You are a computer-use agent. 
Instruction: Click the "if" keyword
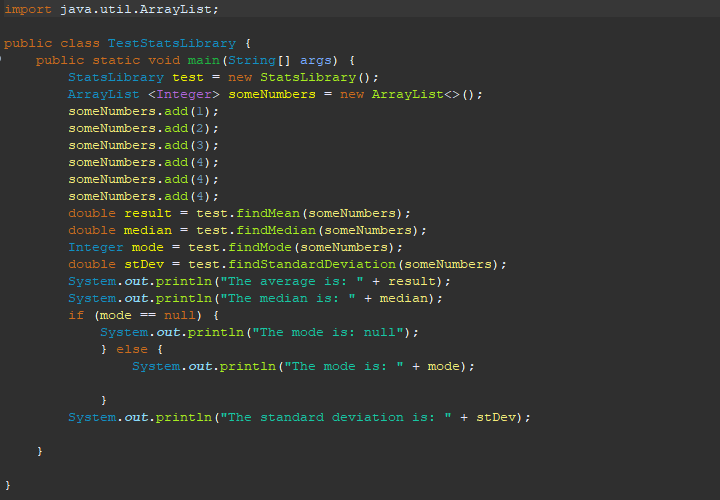[76, 315]
